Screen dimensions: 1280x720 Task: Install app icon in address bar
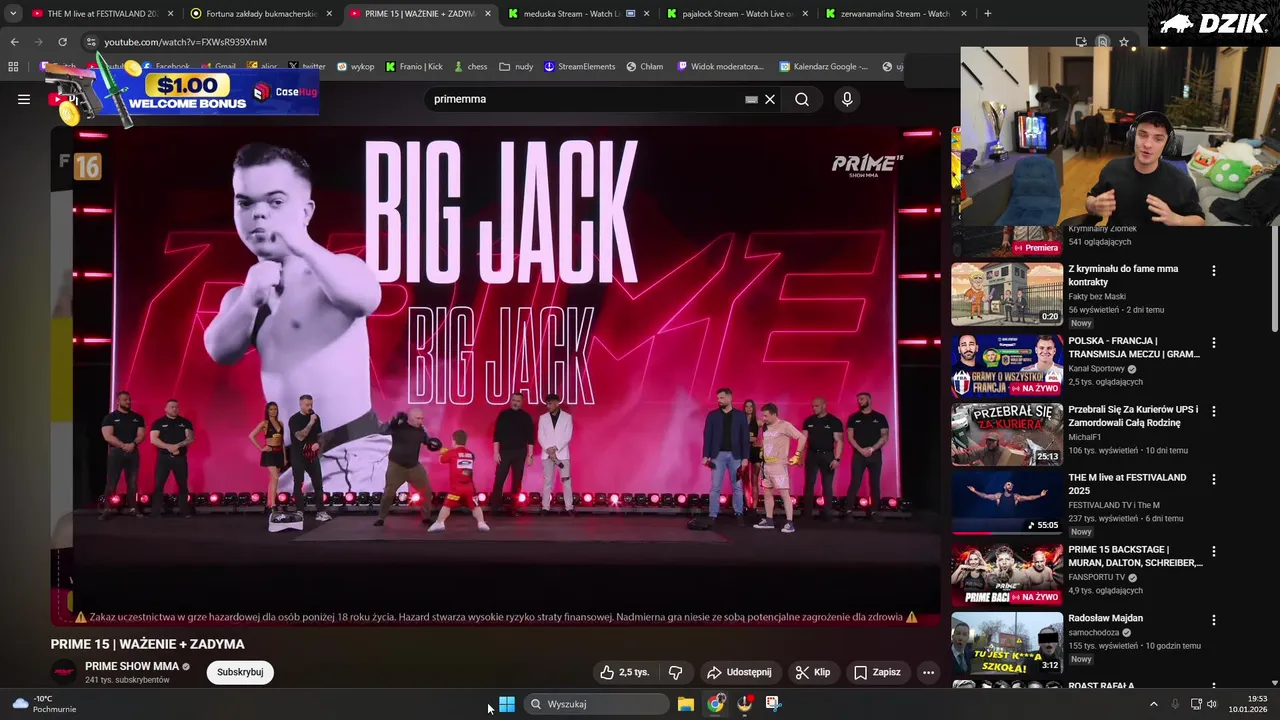pos(1081,42)
